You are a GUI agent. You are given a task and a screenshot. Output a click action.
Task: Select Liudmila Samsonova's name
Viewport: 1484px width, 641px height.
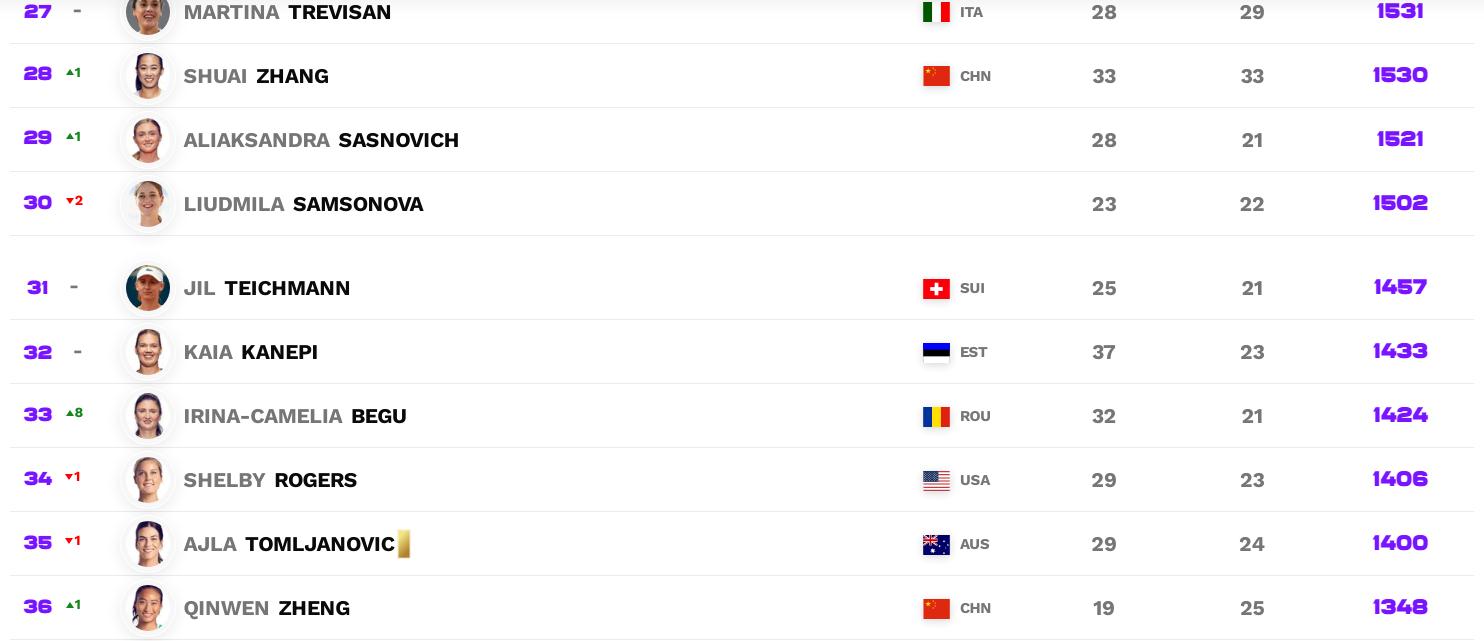(x=303, y=204)
